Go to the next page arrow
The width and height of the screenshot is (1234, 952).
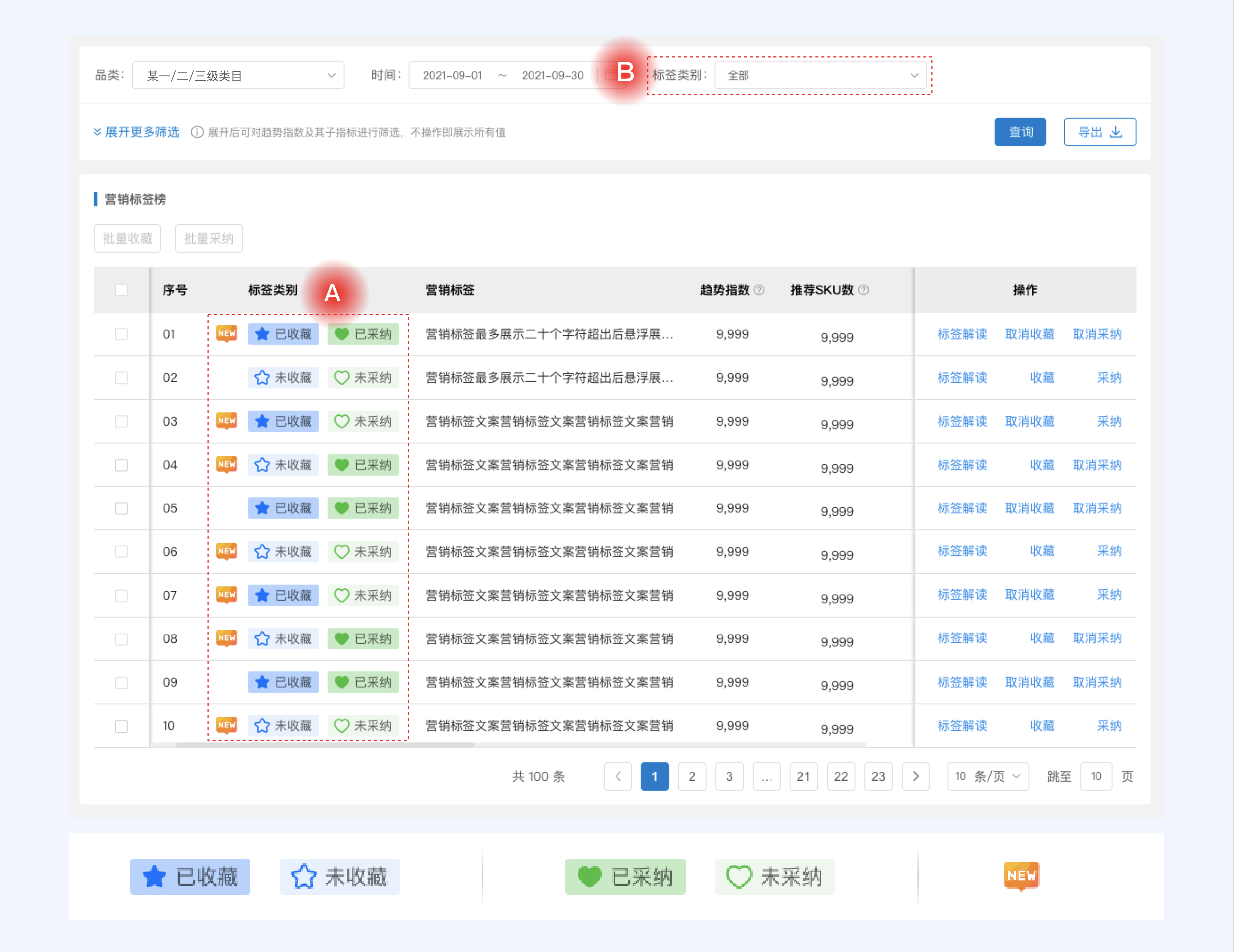pos(916,776)
